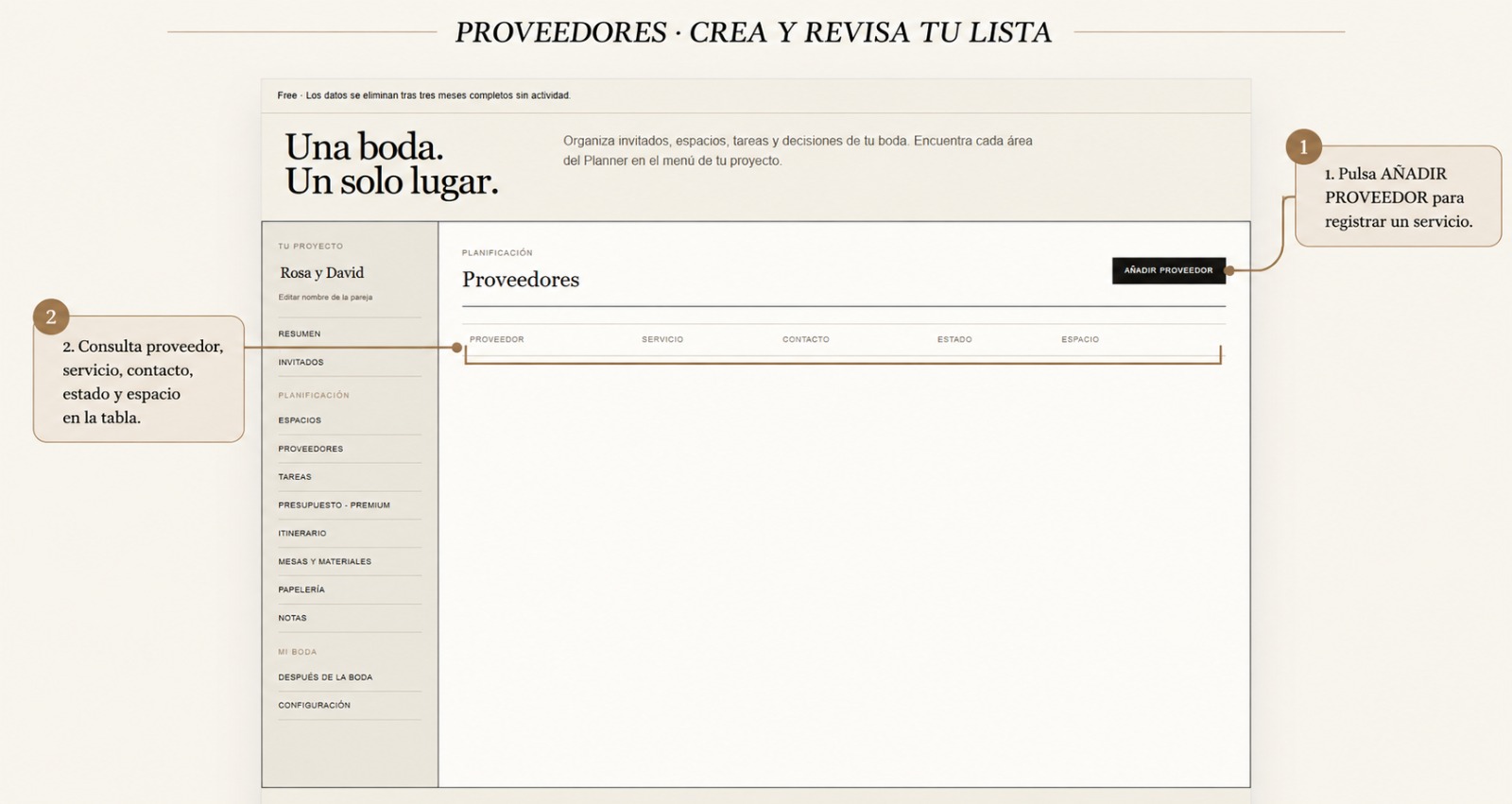
Task: Select Papelería in the sidebar
Action: pos(301,590)
